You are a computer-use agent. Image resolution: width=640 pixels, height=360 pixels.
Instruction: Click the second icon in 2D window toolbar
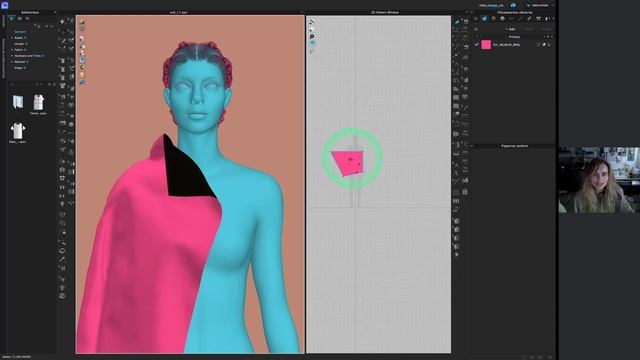click(x=312, y=29)
